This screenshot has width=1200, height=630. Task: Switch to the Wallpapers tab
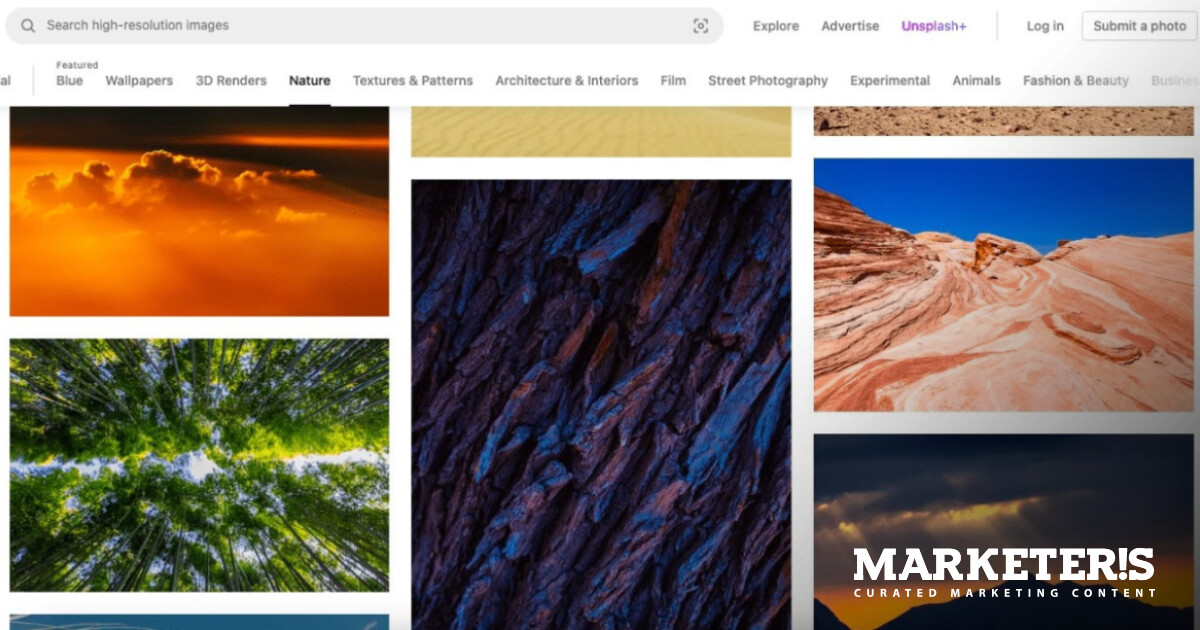coord(139,81)
